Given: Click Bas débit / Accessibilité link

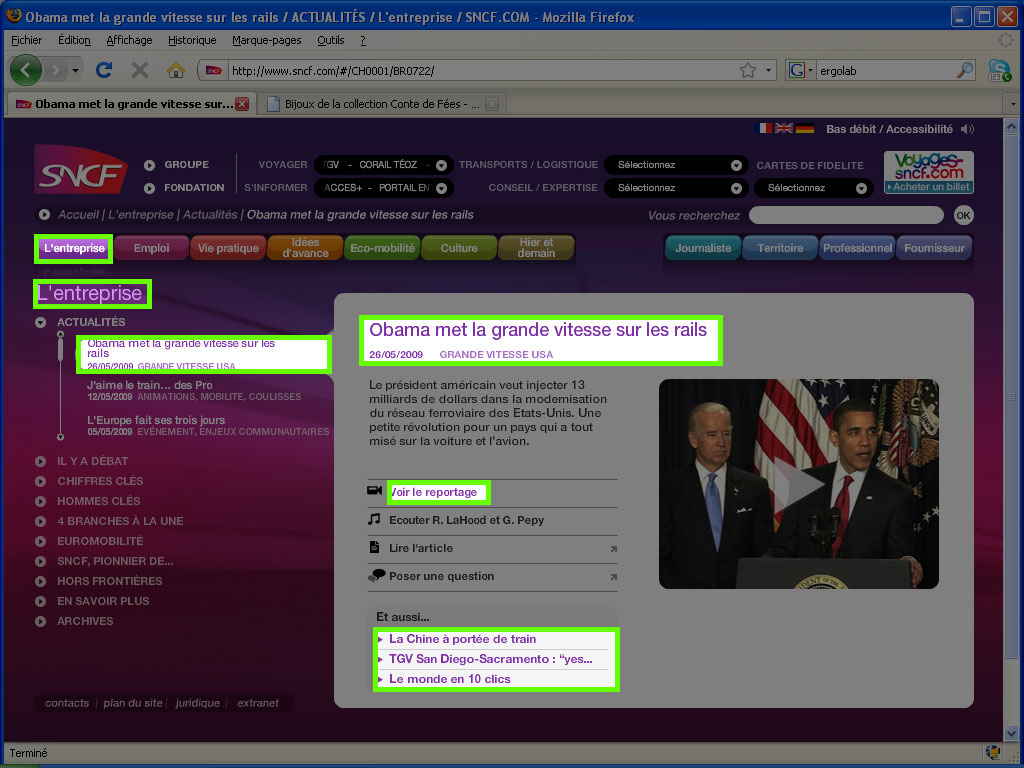Looking at the screenshot, I should click(889, 129).
